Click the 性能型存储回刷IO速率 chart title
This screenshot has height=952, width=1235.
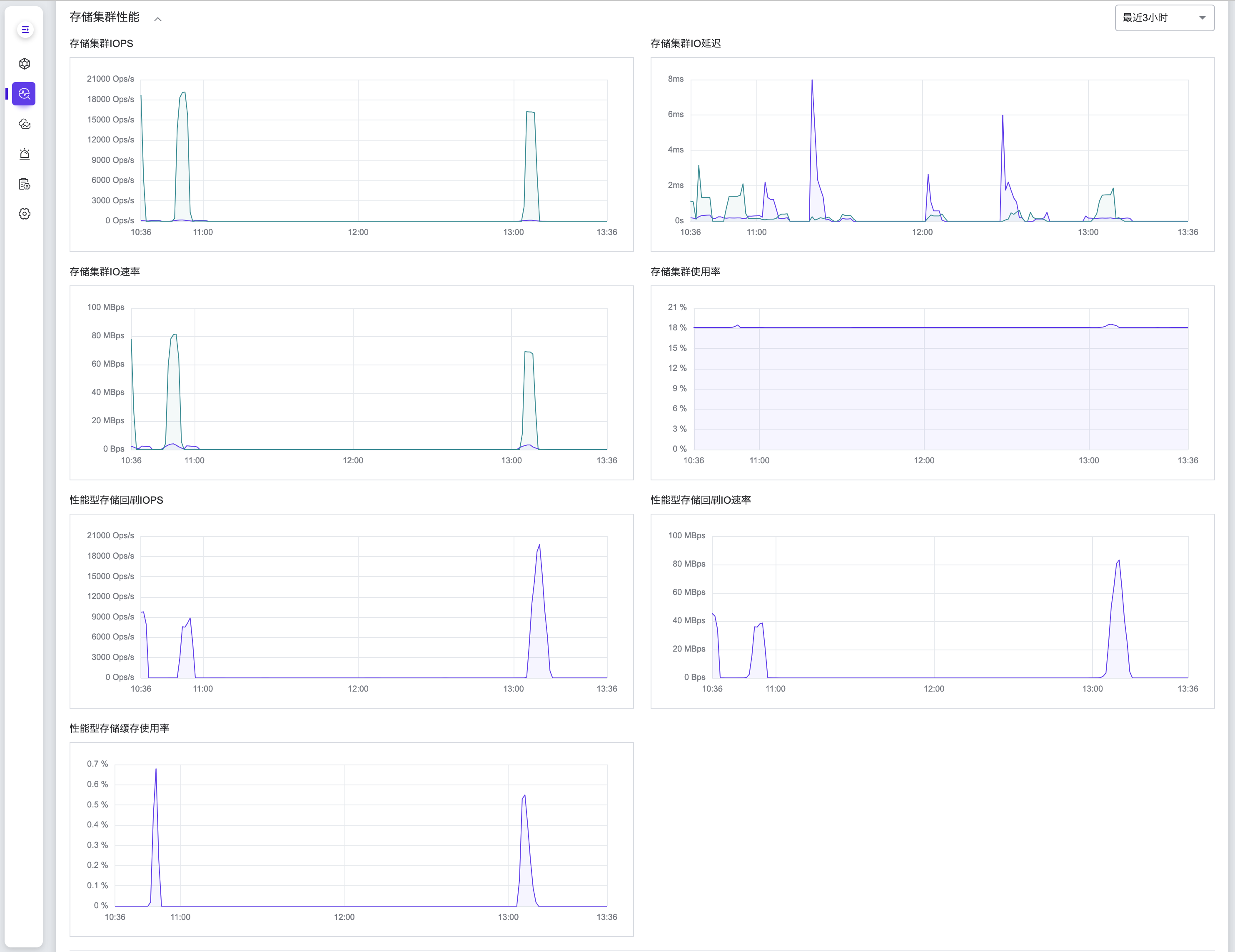point(701,500)
